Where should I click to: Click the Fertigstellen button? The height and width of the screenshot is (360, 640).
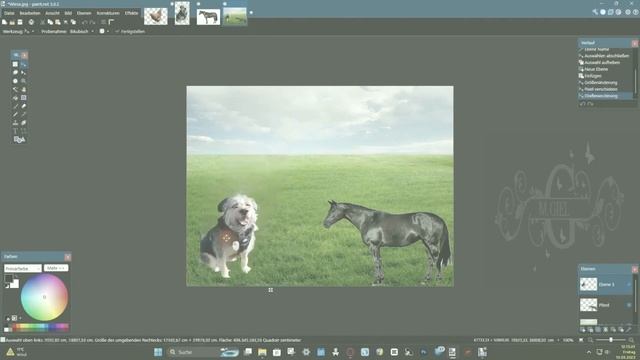(x=130, y=31)
